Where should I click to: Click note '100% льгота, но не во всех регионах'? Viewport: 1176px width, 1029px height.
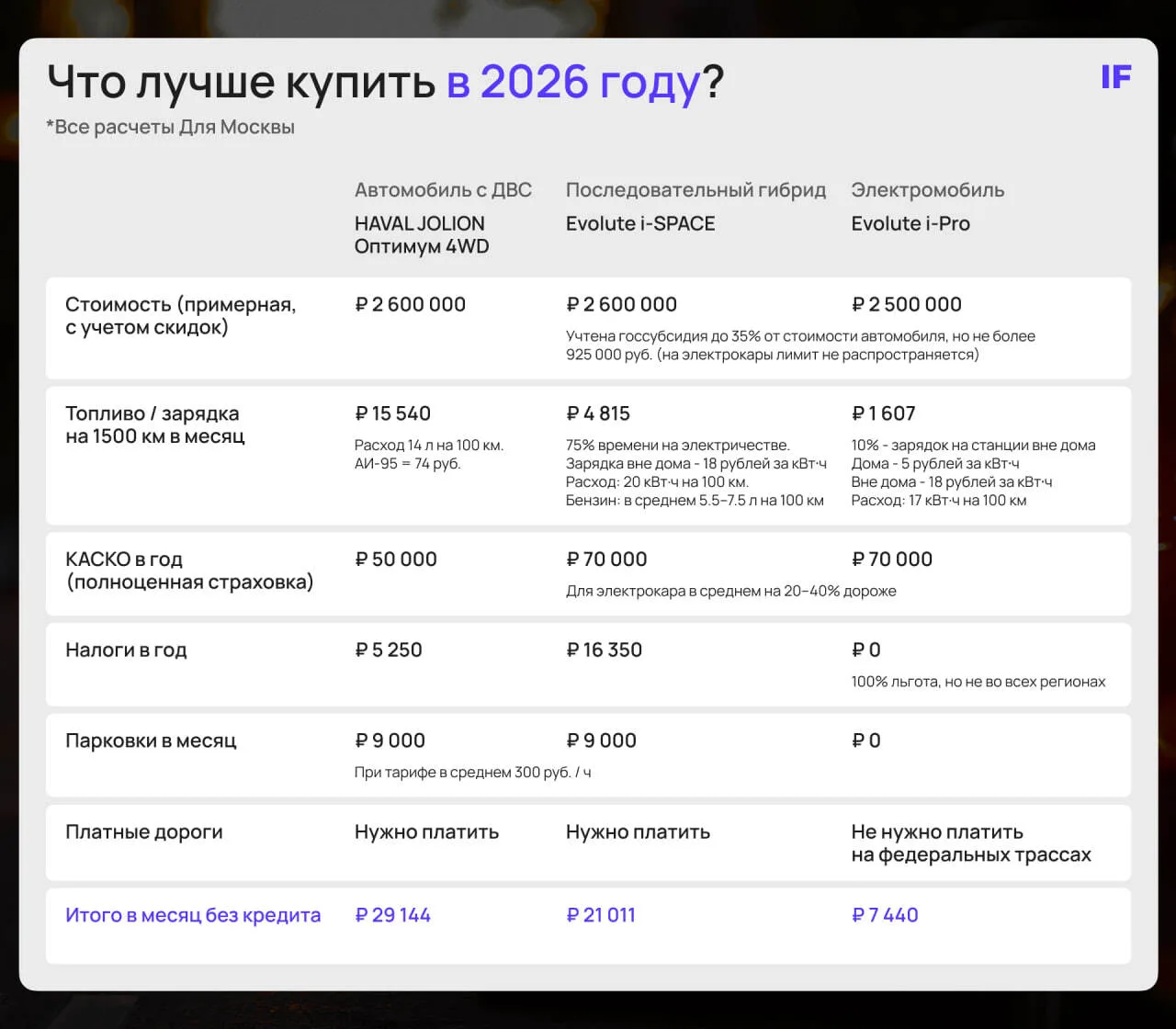coord(978,682)
